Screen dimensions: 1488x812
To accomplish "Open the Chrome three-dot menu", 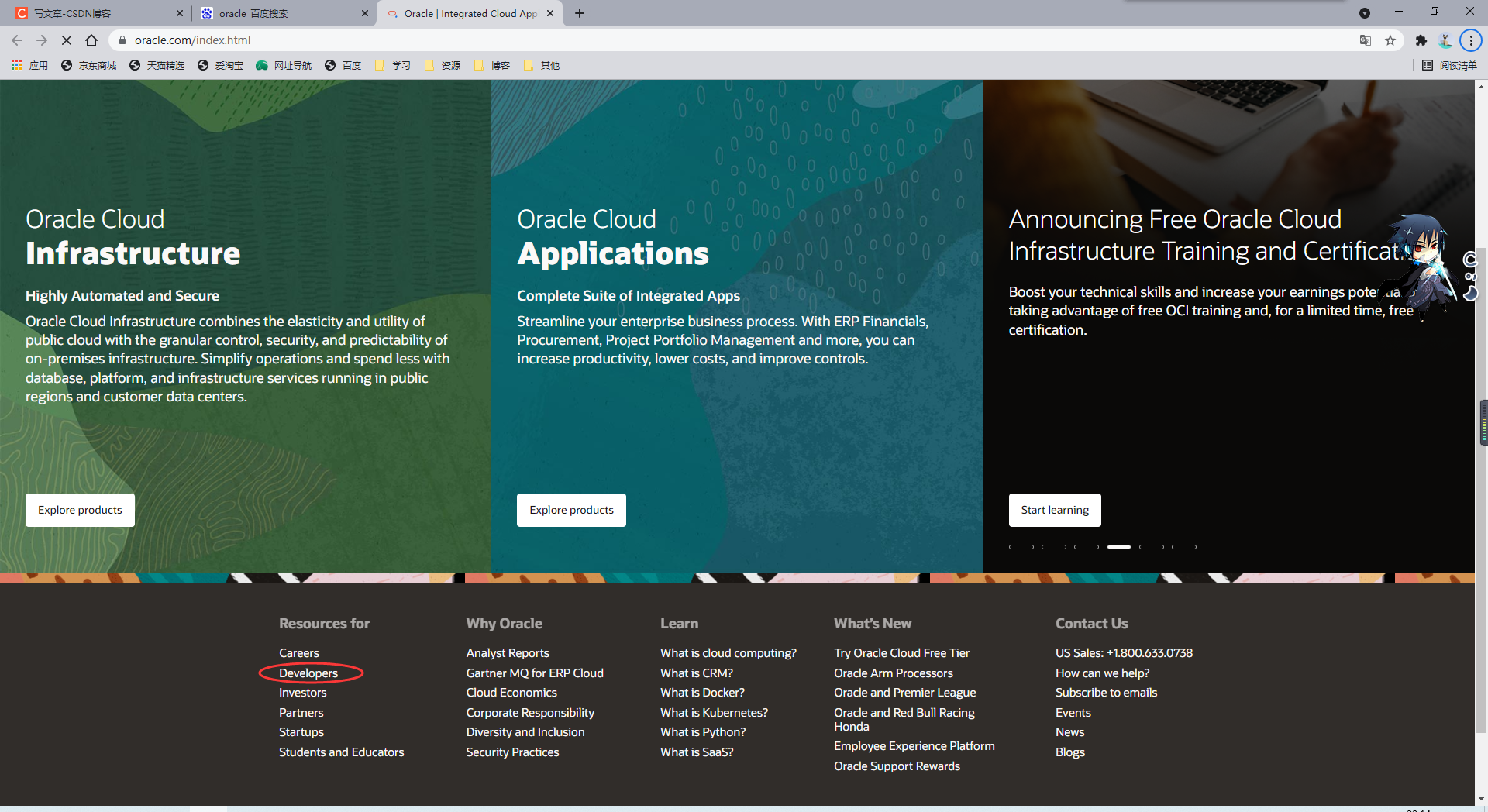I will [x=1470, y=40].
